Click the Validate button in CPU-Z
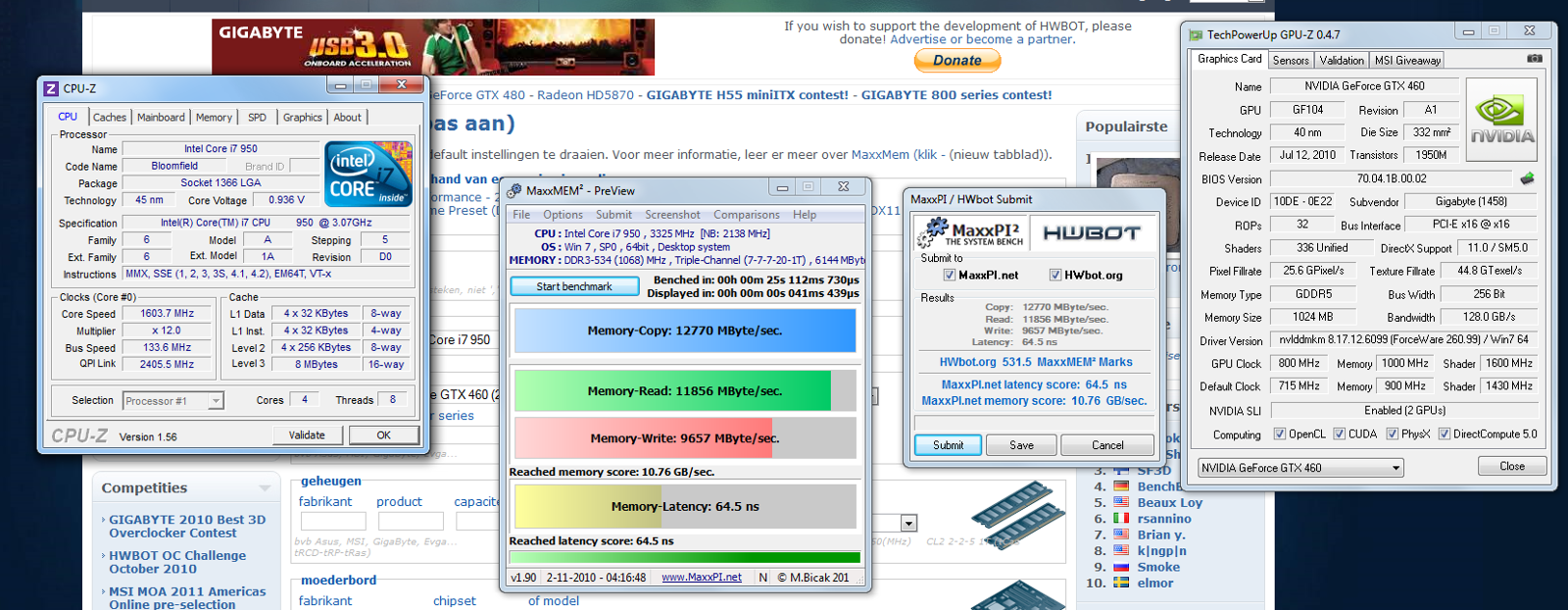This screenshot has width=1568, height=610. 307,434
